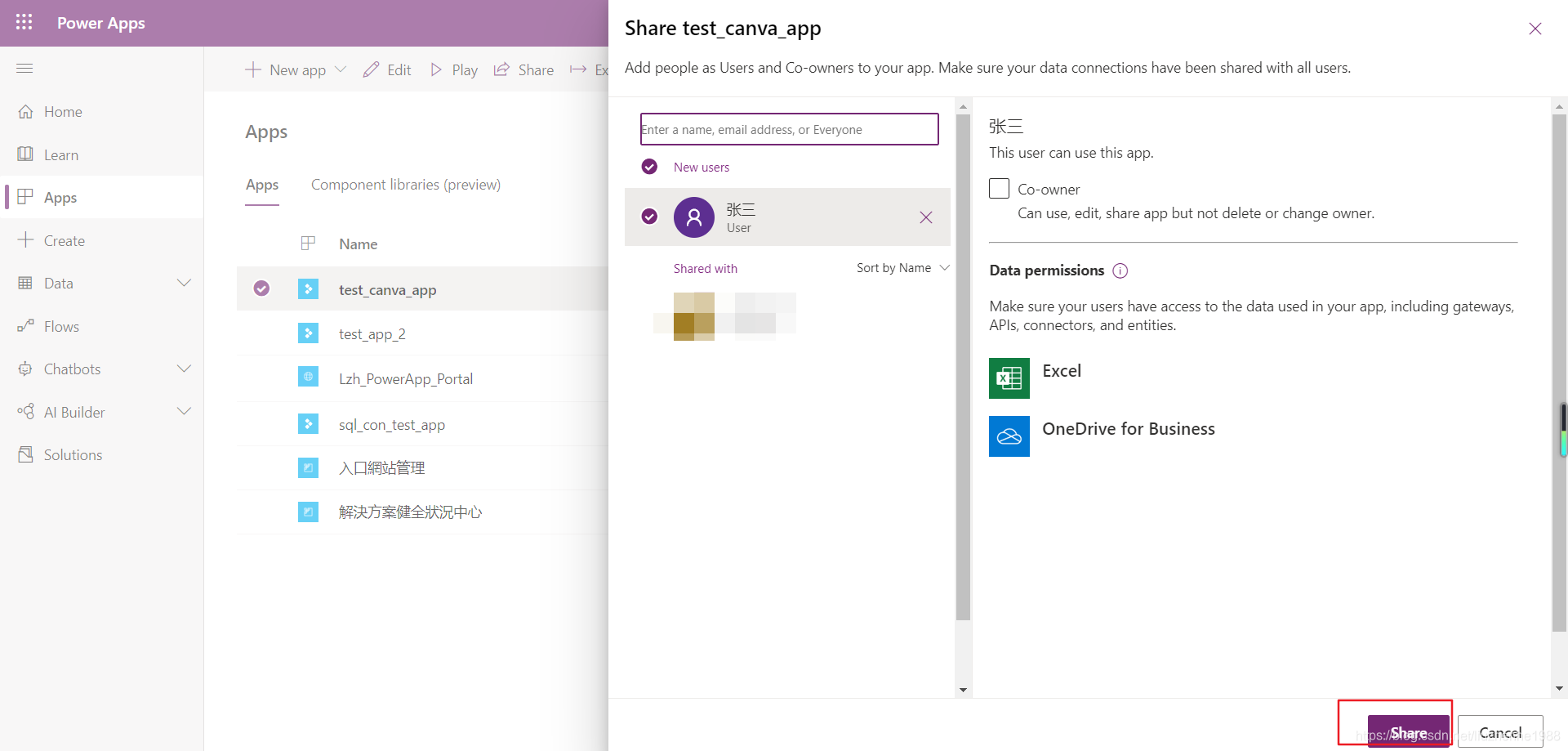The width and height of the screenshot is (1568, 751).
Task: Open the New app dropdown arrow
Action: click(341, 69)
